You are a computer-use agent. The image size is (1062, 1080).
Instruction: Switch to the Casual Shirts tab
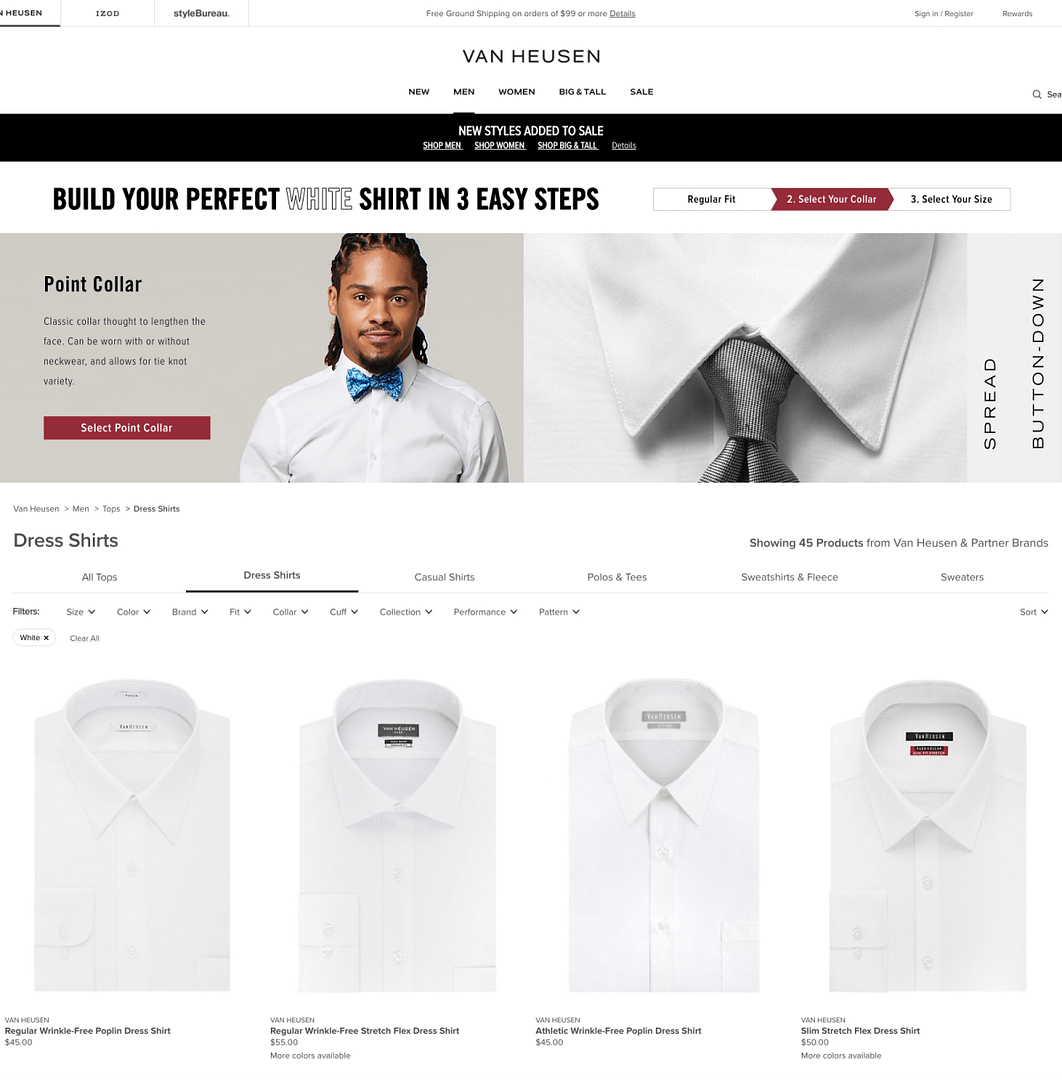[x=444, y=577]
